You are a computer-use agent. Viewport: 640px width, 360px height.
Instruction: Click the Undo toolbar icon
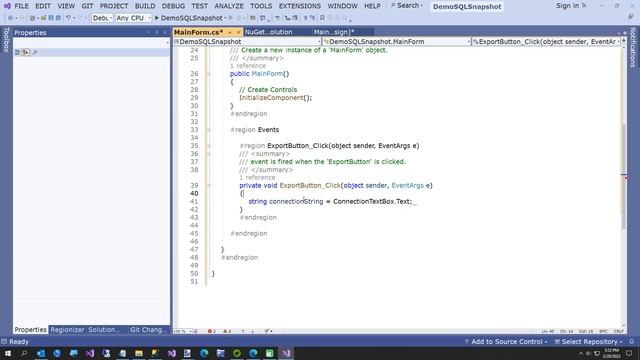point(69,18)
